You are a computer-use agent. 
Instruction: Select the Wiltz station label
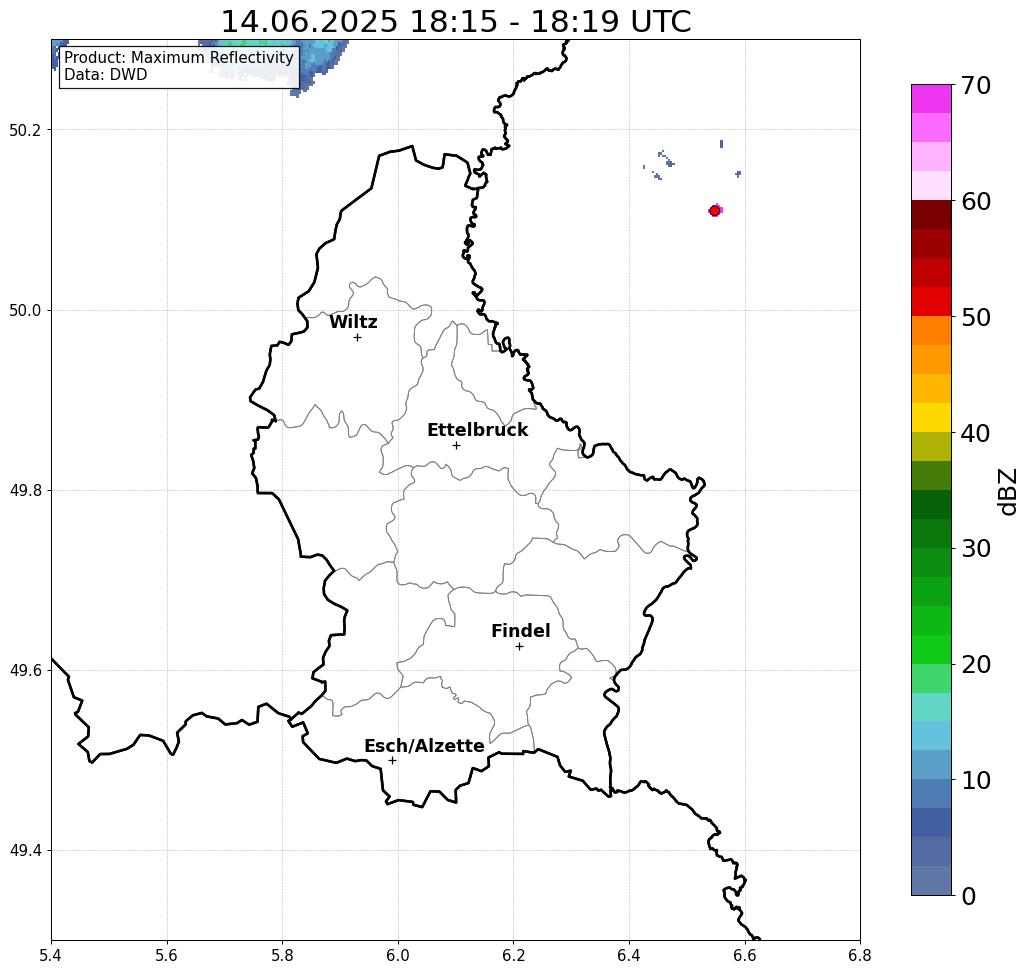click(x=353, y=322)
